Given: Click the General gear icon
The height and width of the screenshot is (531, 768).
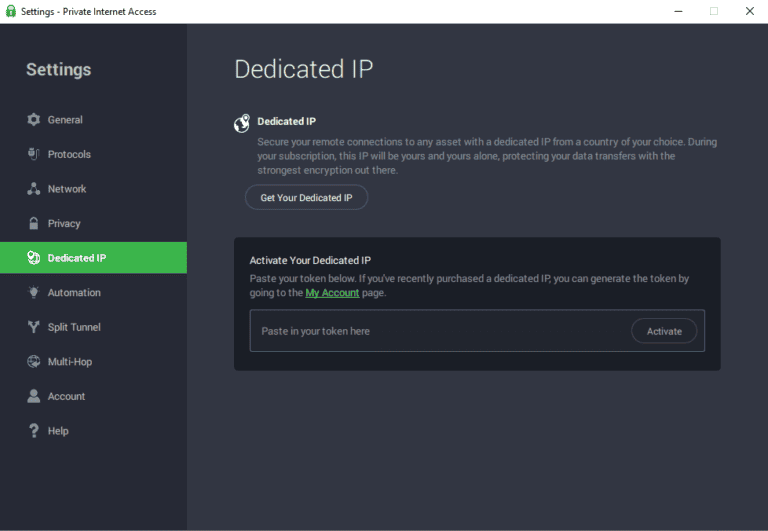Looking at the screenshot, I should [33, 120].
